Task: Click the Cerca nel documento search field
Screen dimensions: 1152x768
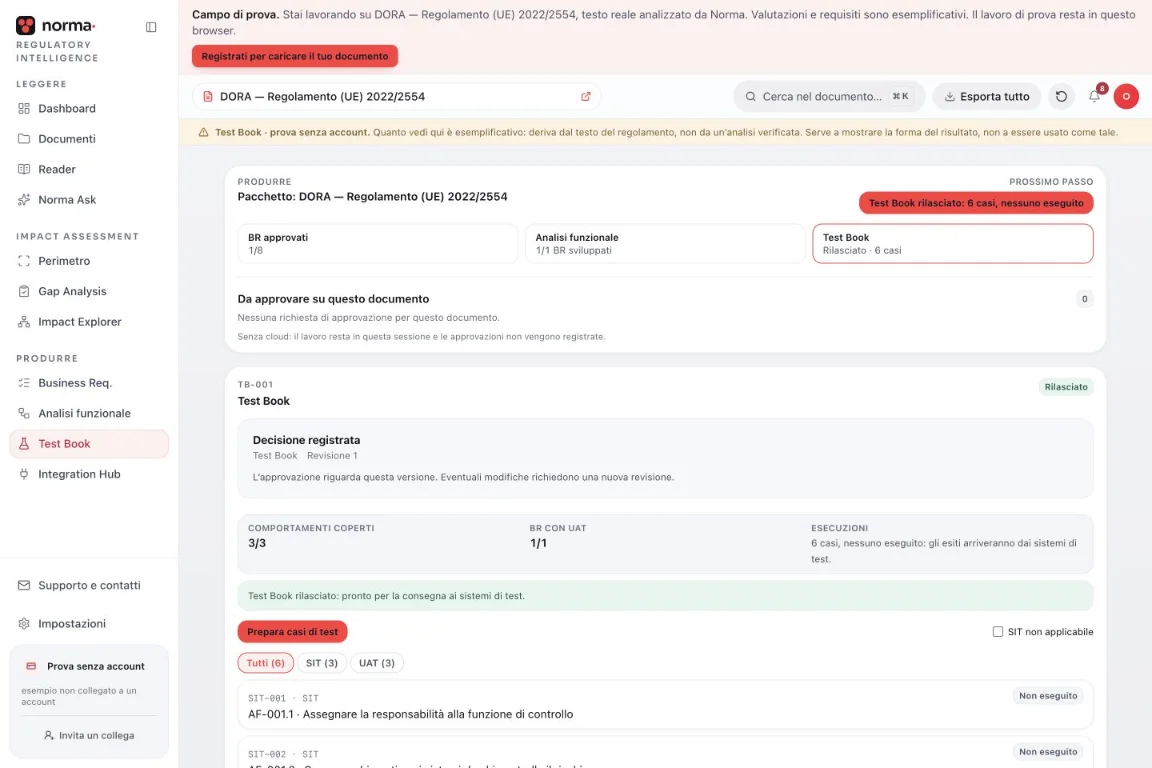Action: pyautogui.click(x=829, y=97)
